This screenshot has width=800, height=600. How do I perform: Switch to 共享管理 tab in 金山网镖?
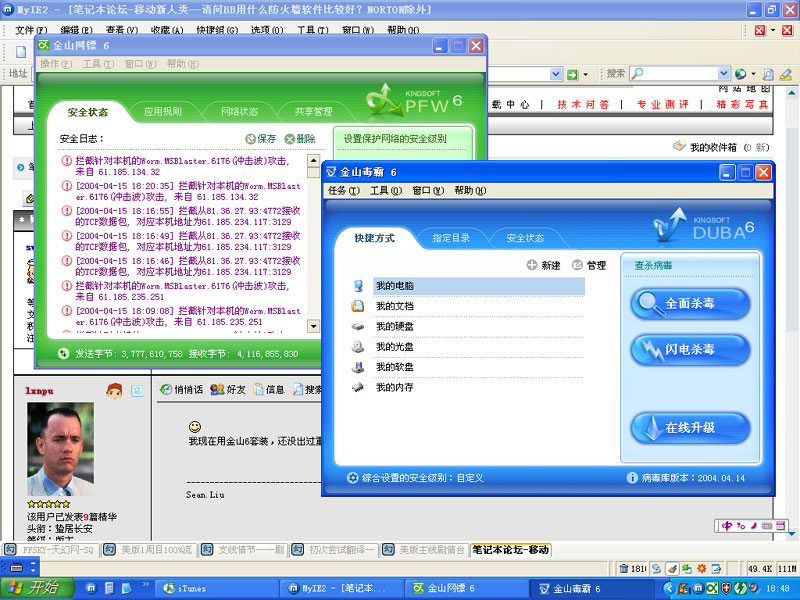coord(313,112)
